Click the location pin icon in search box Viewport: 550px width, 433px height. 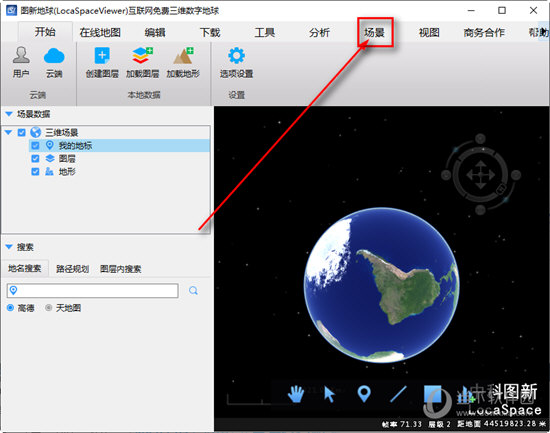tap(13, 290)
